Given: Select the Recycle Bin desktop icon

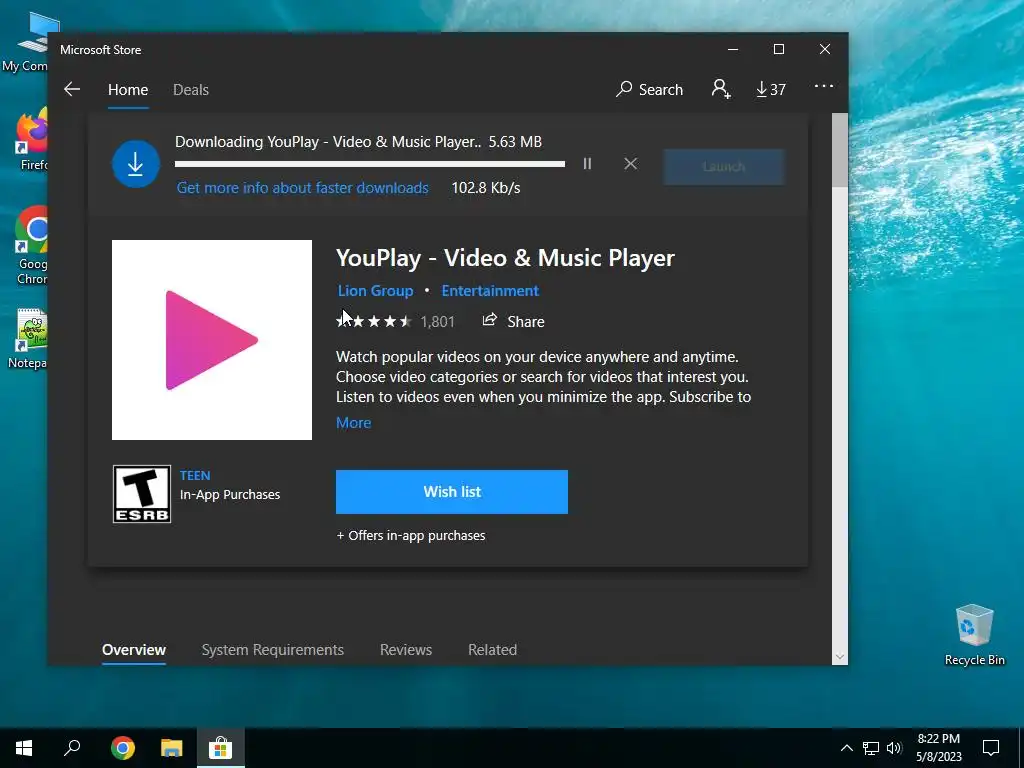Looking at the screenshot, I should point(974,635).
